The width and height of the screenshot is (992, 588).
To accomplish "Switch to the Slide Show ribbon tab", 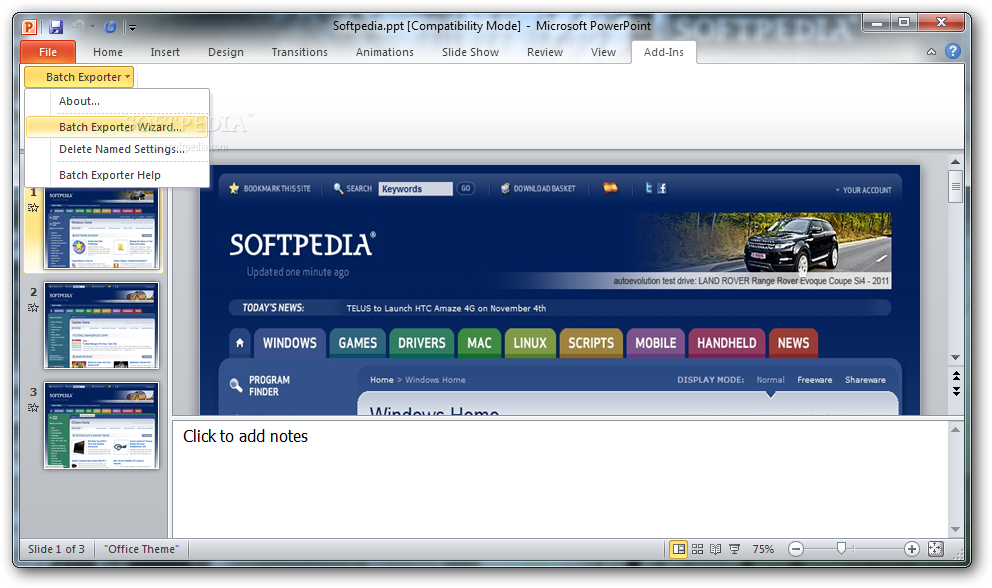I will click(471, 52).
